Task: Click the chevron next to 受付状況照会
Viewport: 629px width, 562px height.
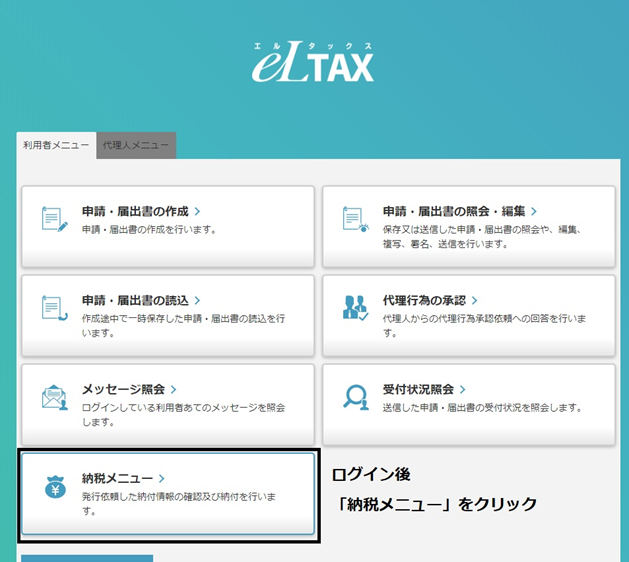Action: (x=463, y=390)
